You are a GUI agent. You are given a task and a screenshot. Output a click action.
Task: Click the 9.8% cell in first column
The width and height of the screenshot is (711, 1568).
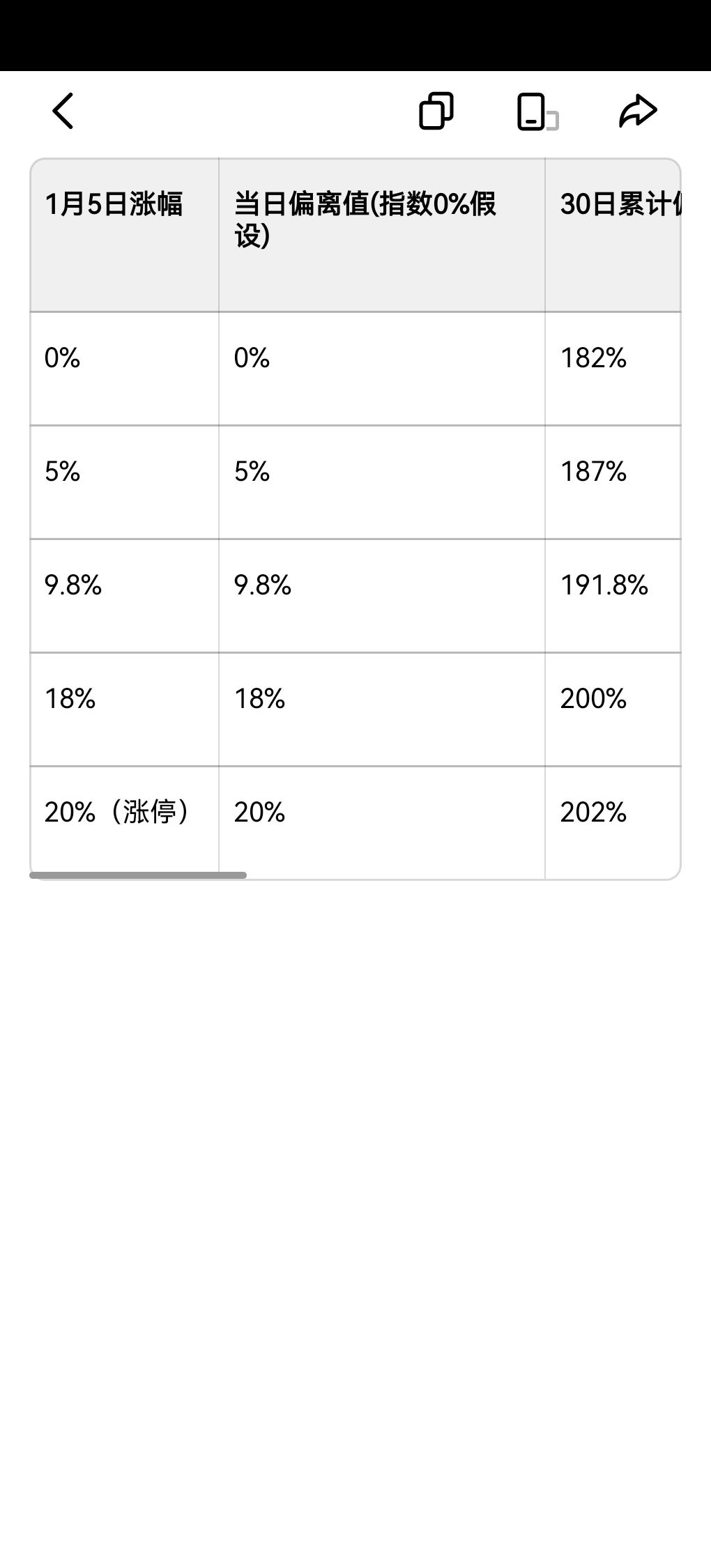point(73,585)
